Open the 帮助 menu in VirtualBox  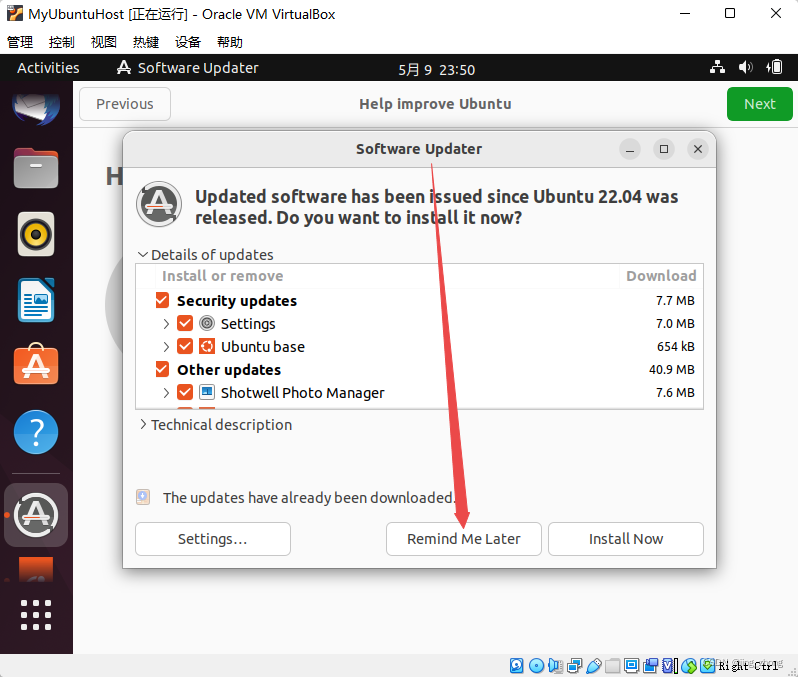click(230, 42)
